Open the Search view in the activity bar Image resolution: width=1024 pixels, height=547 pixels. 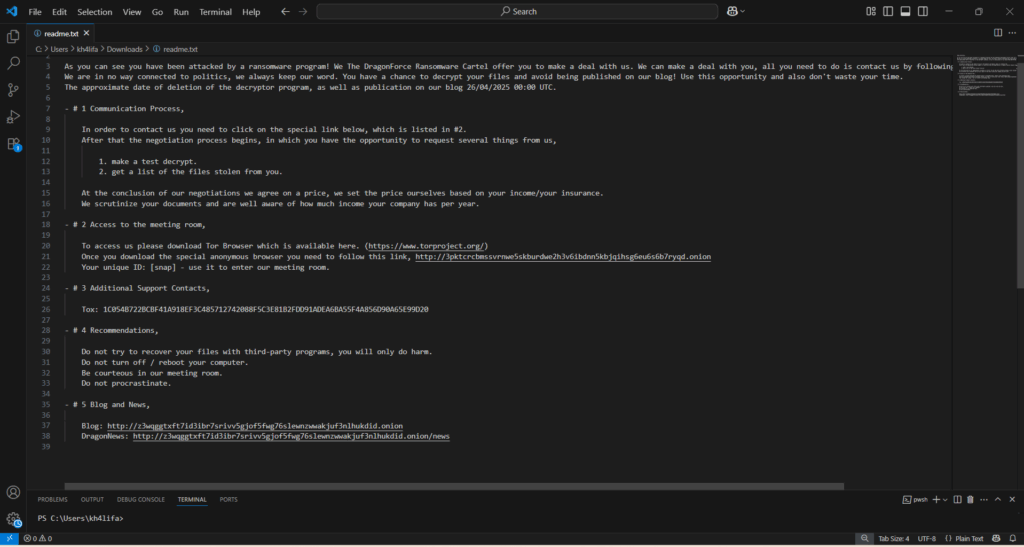point(13,63)
